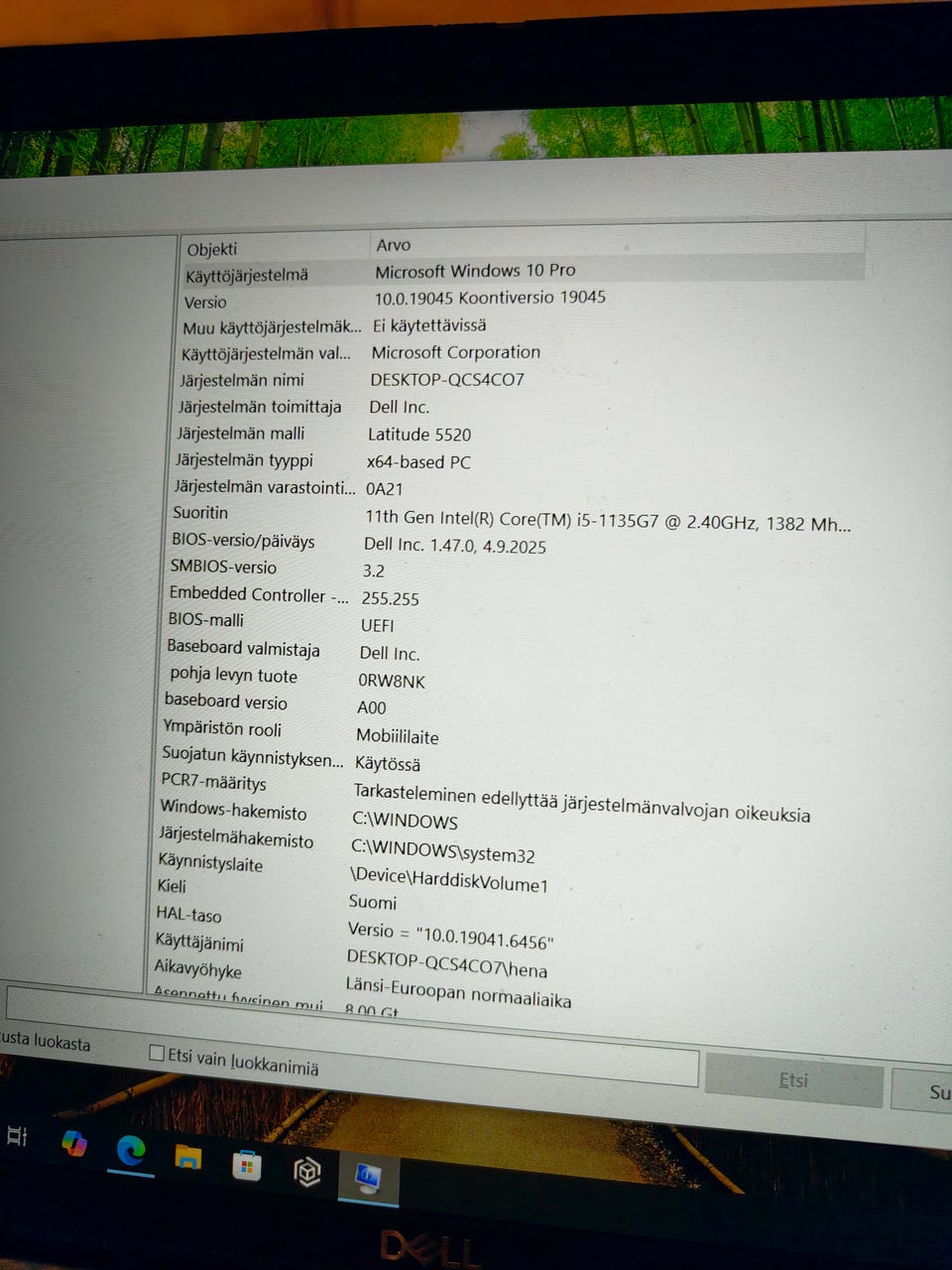This screenshot has width=952, height=1270.
Task: Select the 'baseboard versio' row
Action: click(x=226, y=701)
